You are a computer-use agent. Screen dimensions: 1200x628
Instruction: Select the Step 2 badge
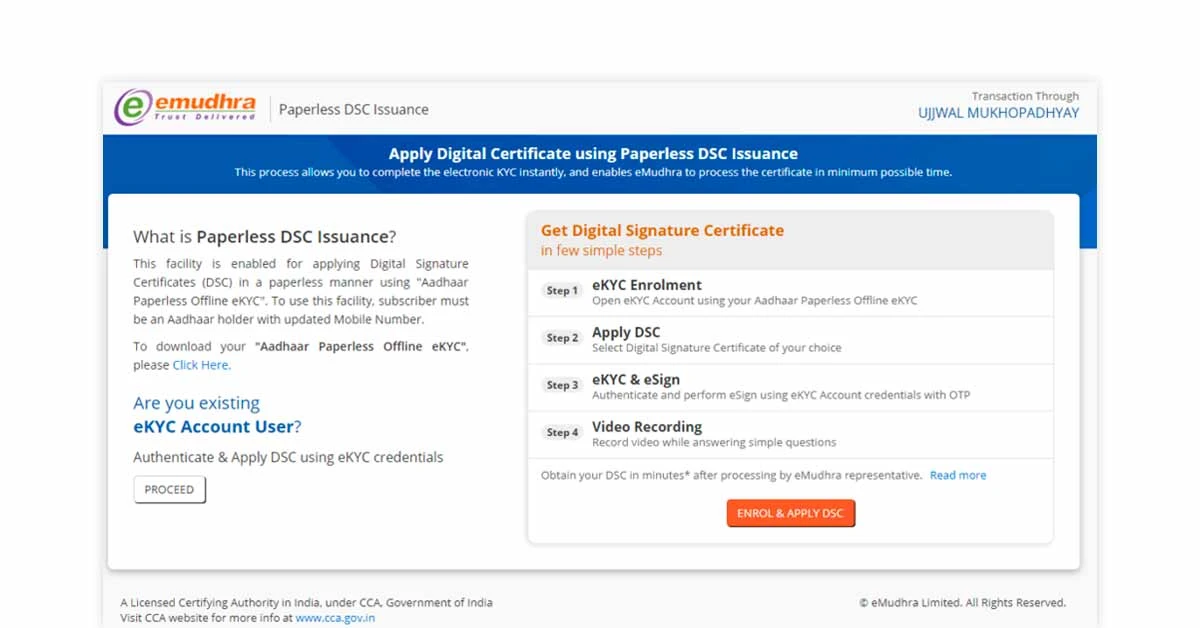[x=562, y=338]
